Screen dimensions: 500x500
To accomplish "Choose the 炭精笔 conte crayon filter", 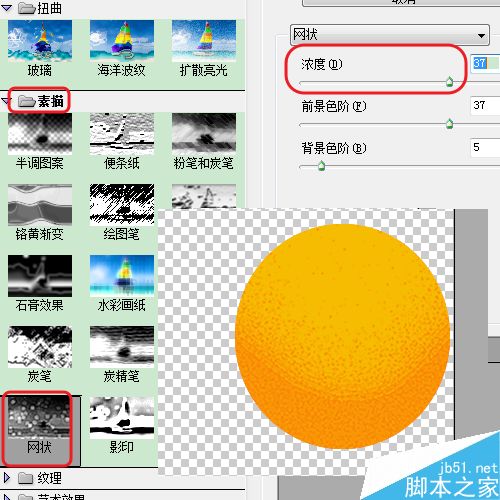I will (122, 347).
